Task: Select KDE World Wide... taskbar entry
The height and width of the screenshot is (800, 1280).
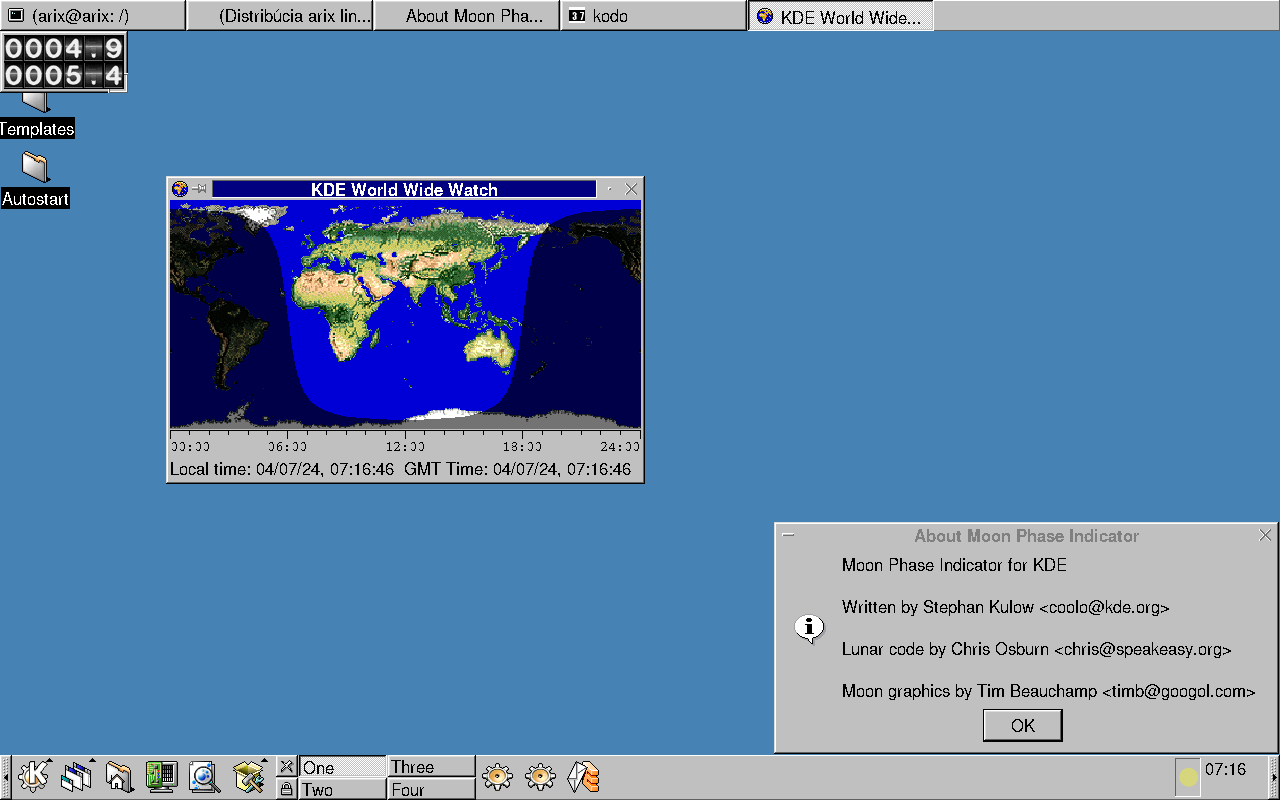Action: coord(841,16)
